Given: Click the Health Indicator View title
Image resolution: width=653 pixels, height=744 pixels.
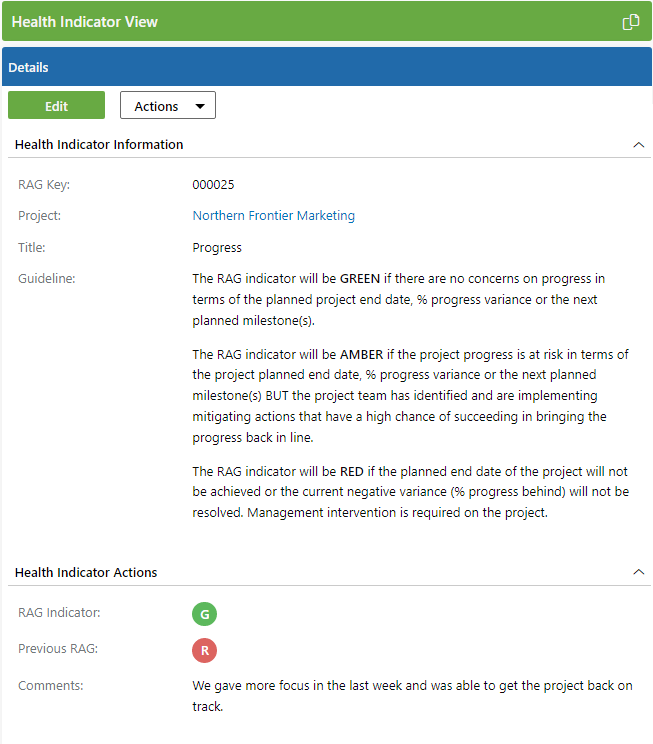Looking at the screenshot, I should [85, 22].
